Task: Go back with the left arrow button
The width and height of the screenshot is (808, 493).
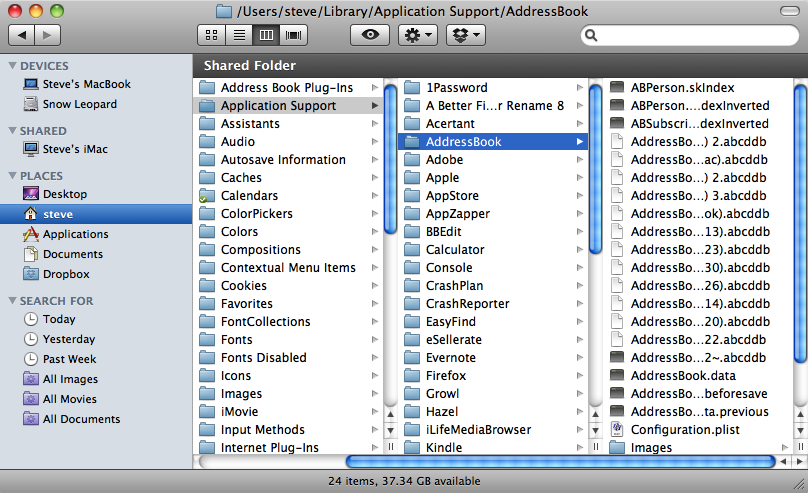Action: pos(22,35)
